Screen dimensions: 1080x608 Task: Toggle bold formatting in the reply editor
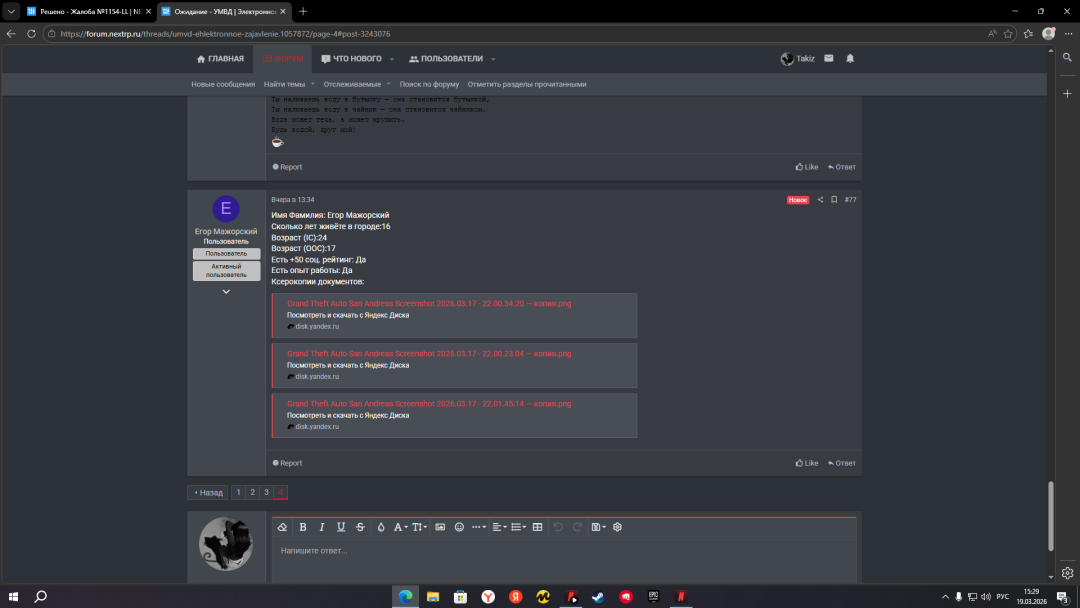click(x=302, y=527)
